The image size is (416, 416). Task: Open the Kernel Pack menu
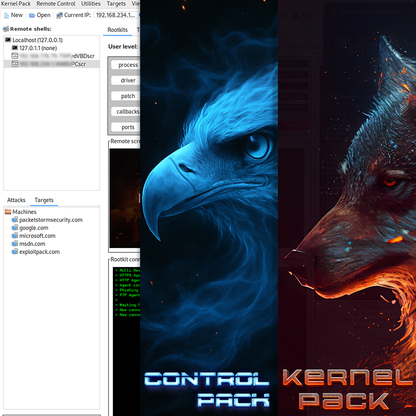click(x=16, y=4)
